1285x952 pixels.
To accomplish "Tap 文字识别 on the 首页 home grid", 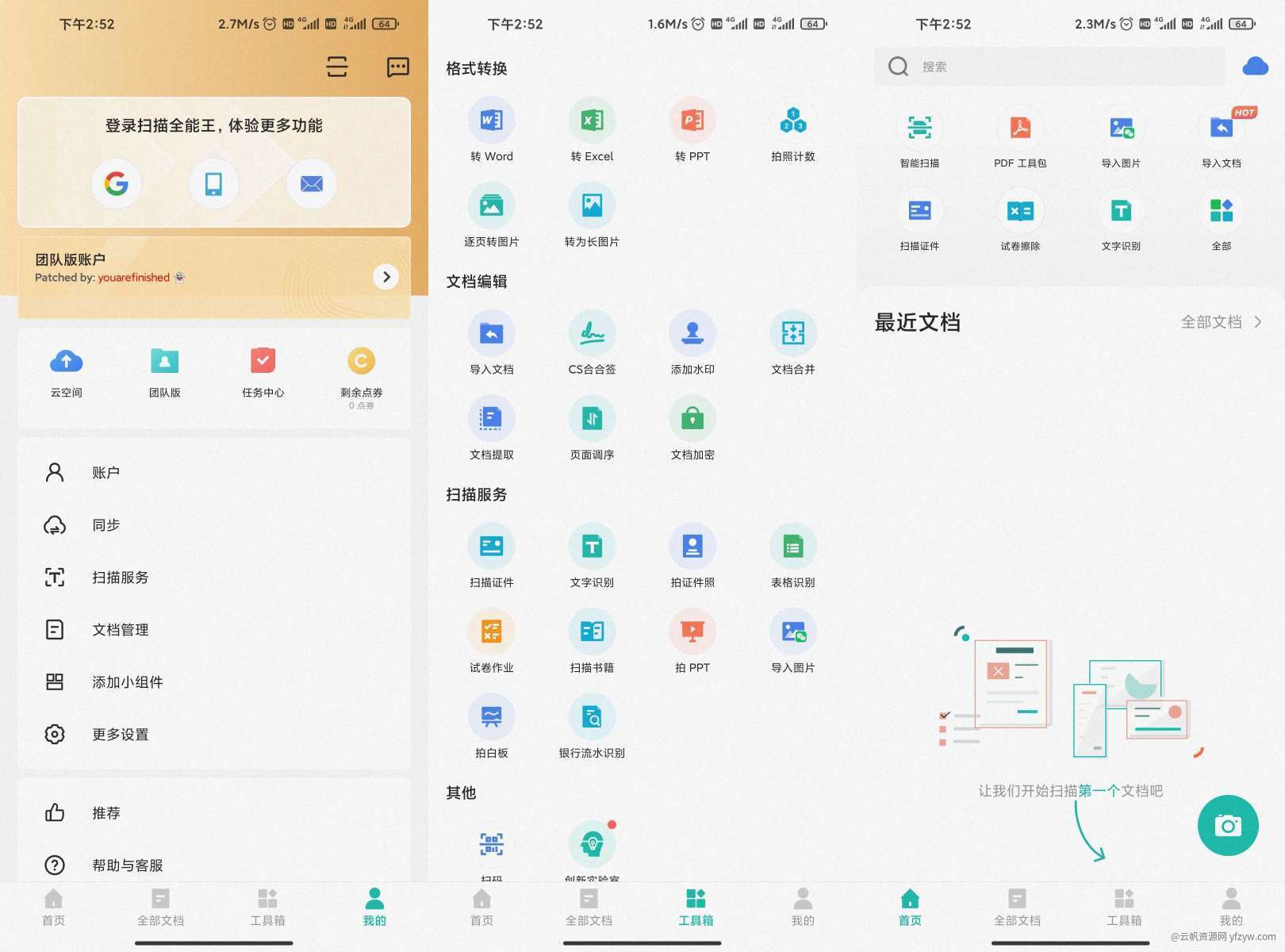I will point(1121,221).
